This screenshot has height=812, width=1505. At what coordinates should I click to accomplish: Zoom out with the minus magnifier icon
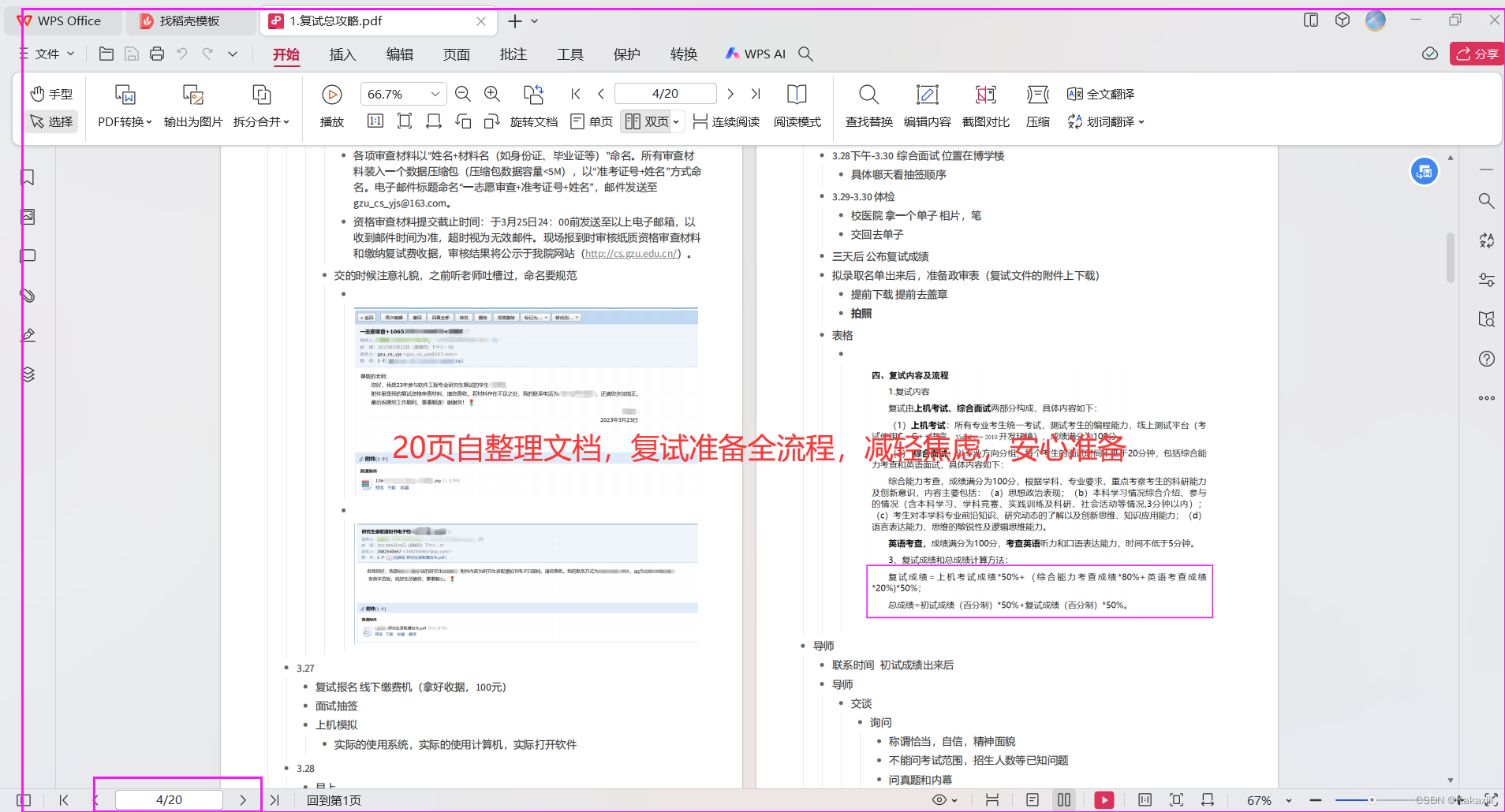463,94
